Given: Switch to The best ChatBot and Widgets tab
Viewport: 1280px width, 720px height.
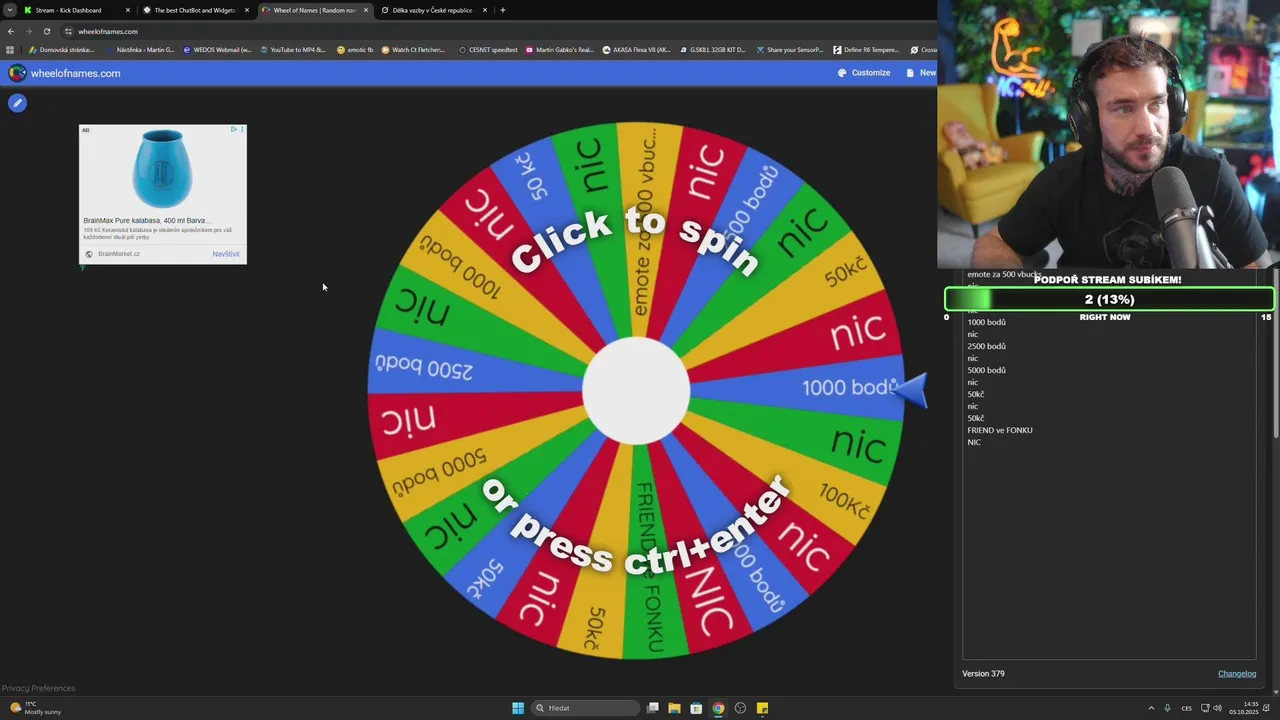Looking at the screenshot, I should [x=195, y=10].
